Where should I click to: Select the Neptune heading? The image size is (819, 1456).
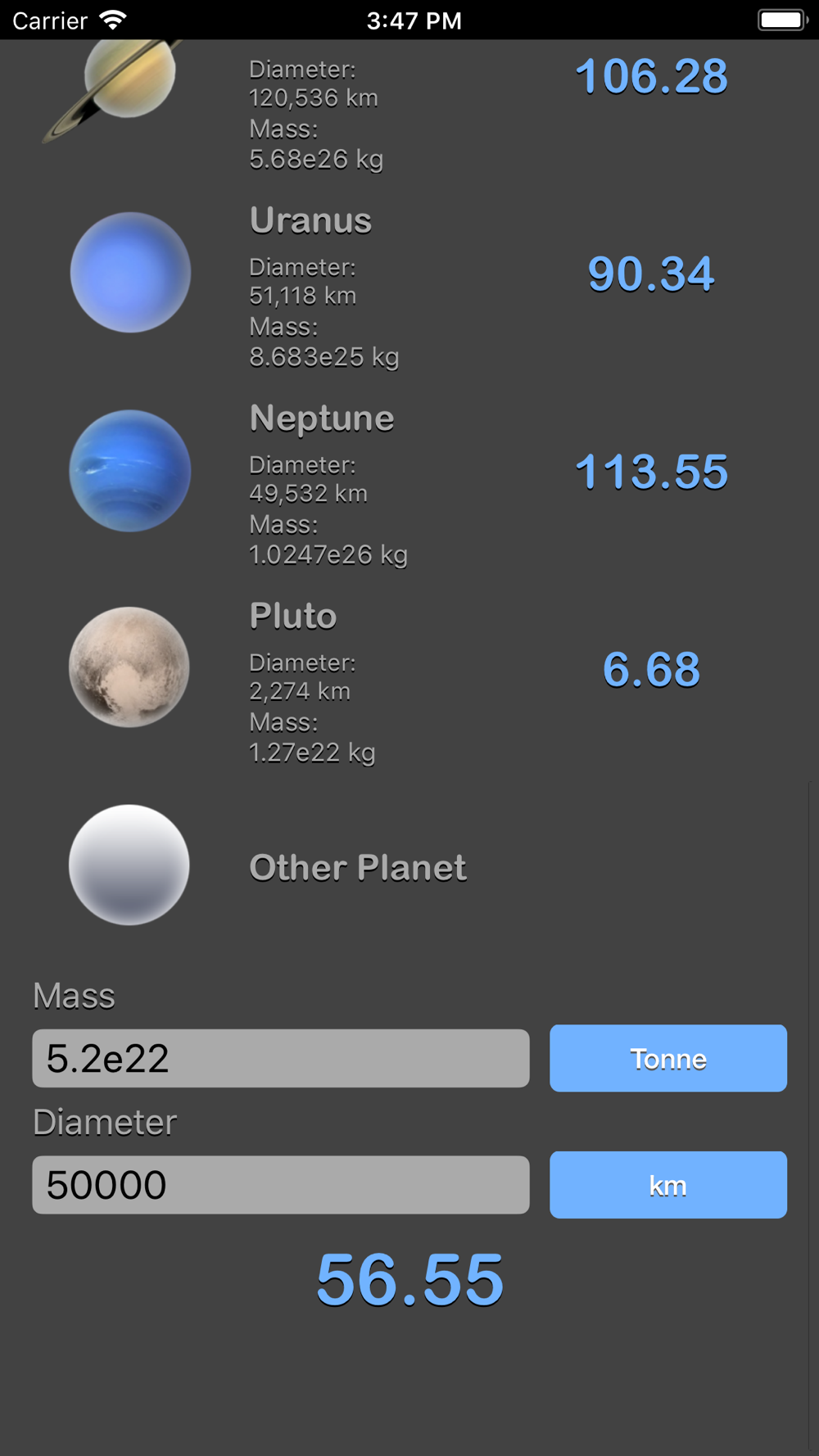[x=322, y=419]
